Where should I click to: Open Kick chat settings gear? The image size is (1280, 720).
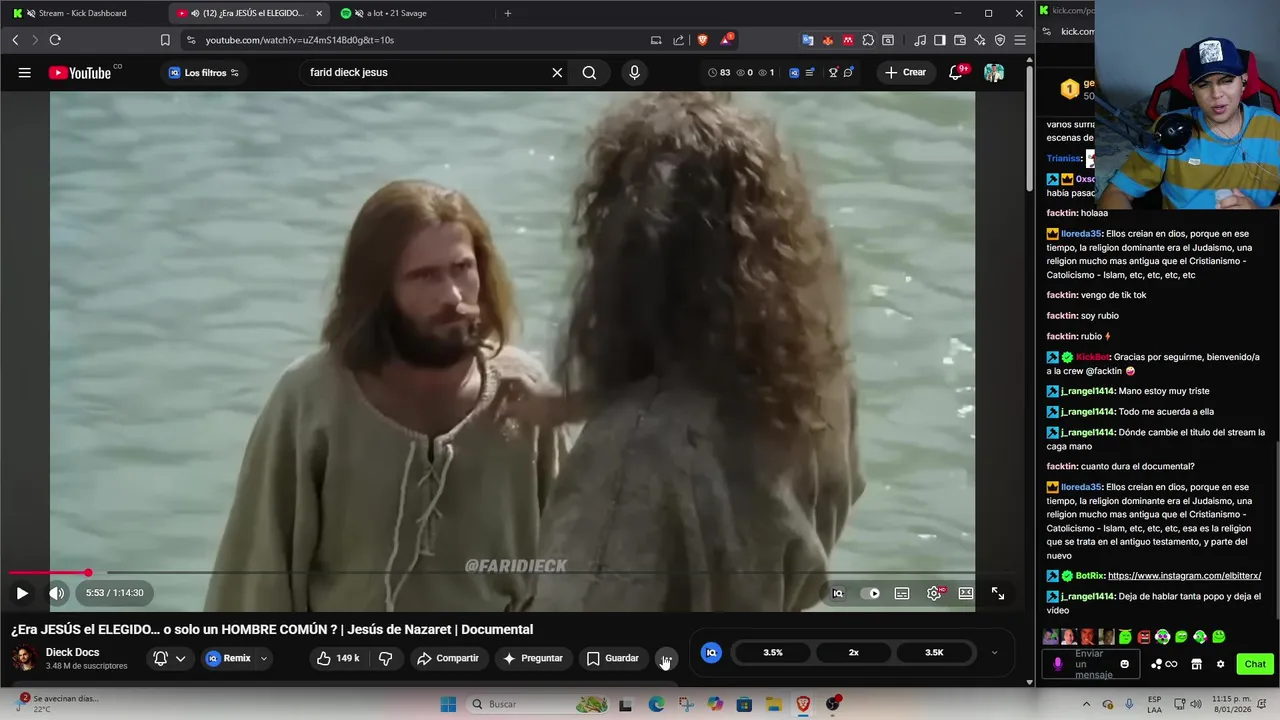click(x=1220, y=664)
